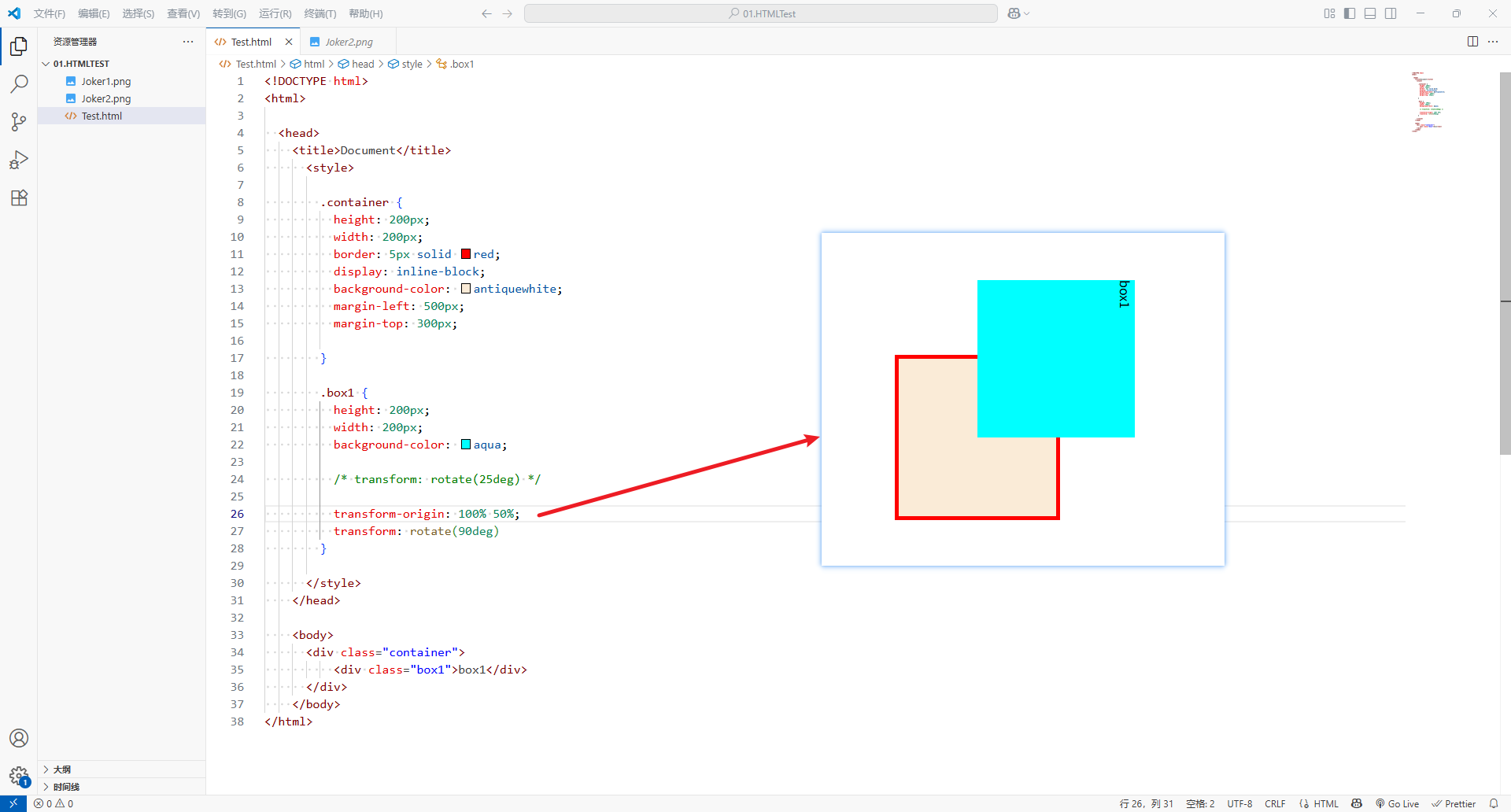Open the Run and Debug view

(19, 160)
